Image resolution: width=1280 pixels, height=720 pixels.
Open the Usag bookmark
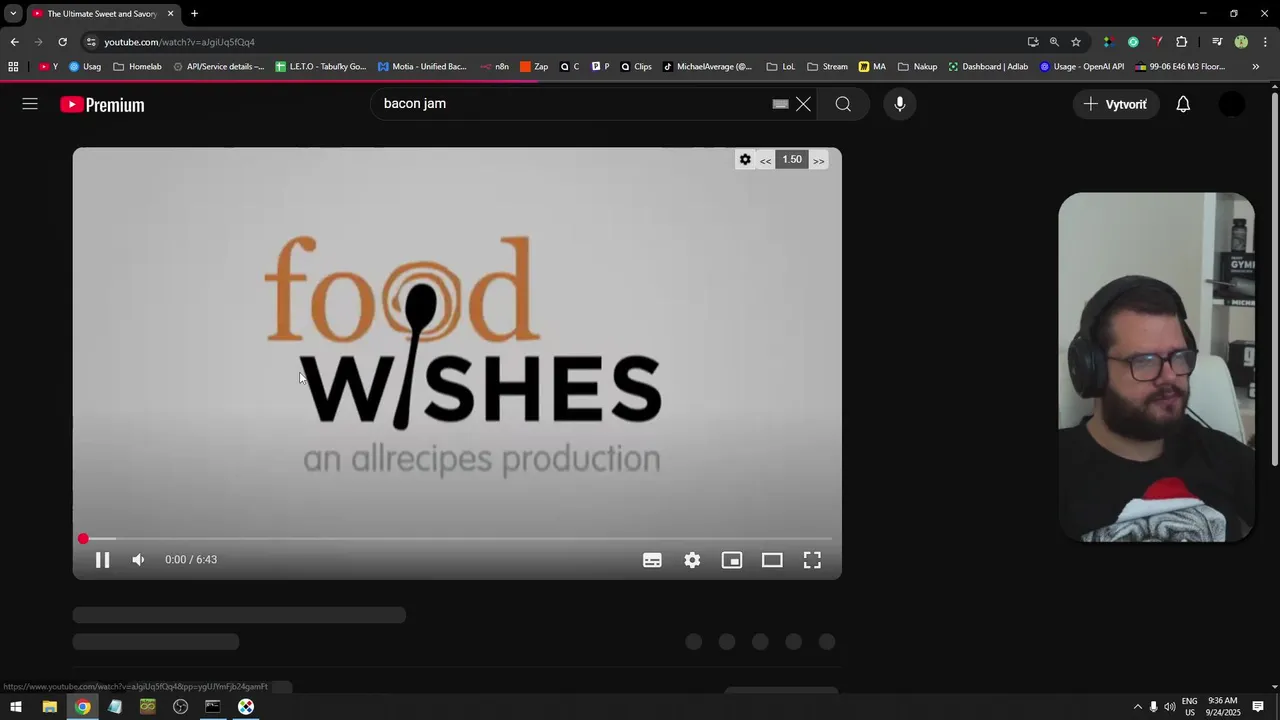coord(84,67)
